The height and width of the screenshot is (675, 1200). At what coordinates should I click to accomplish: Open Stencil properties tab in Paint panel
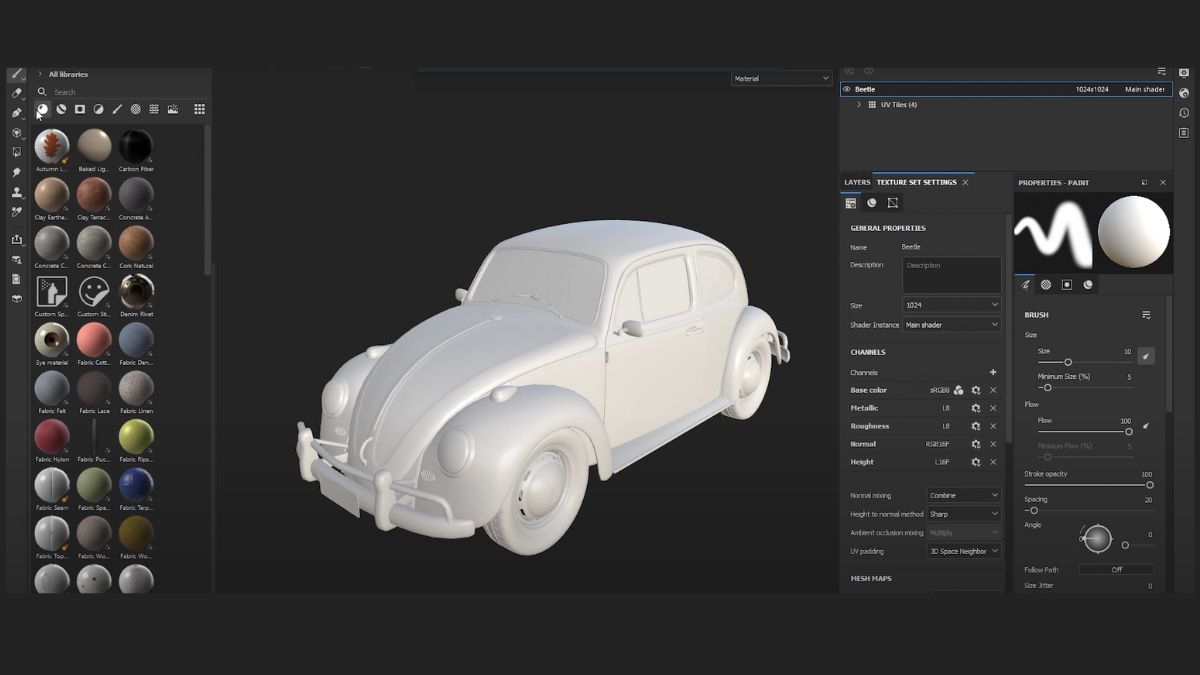click(1067, 285)
